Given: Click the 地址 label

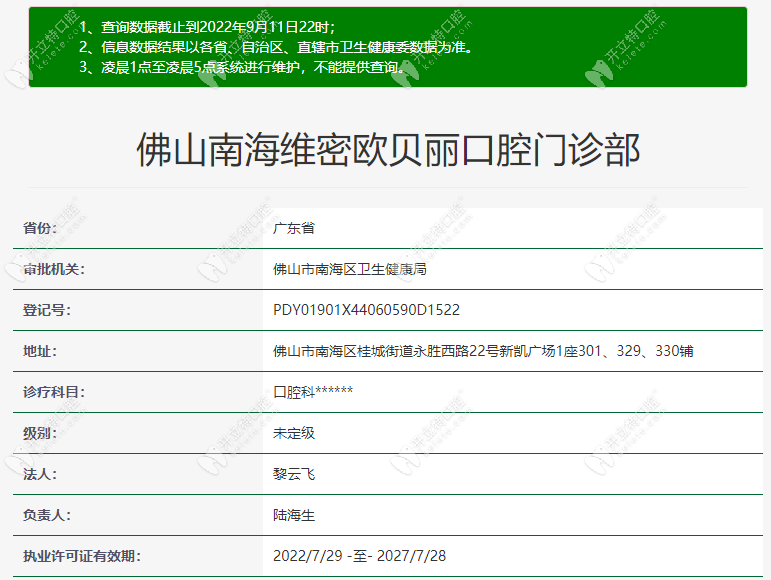Looking at the screenshot, I should pyautogui.click(x=40, y=351).
